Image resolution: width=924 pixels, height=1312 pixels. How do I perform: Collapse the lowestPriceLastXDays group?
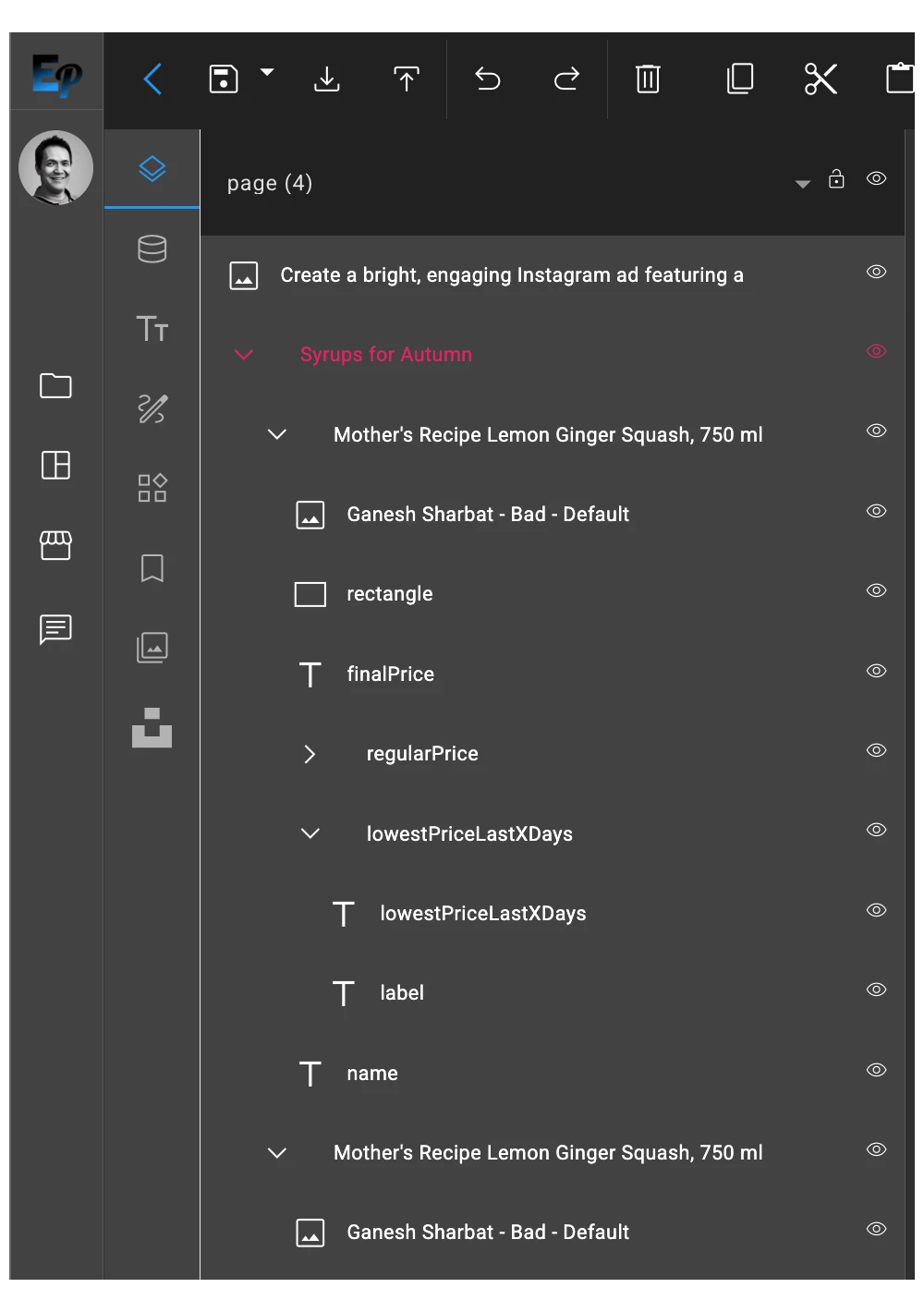[x=310, y=833]
